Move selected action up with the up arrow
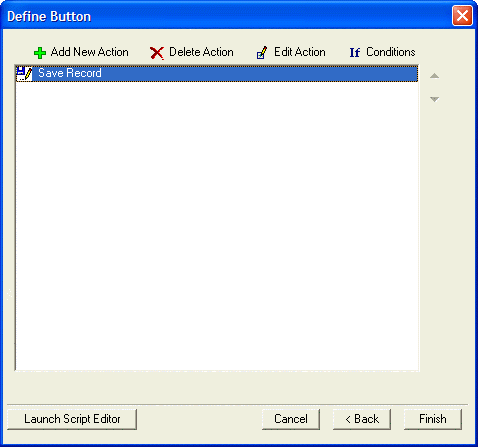Viewport: 478px width, 447px height. (434, 76)
